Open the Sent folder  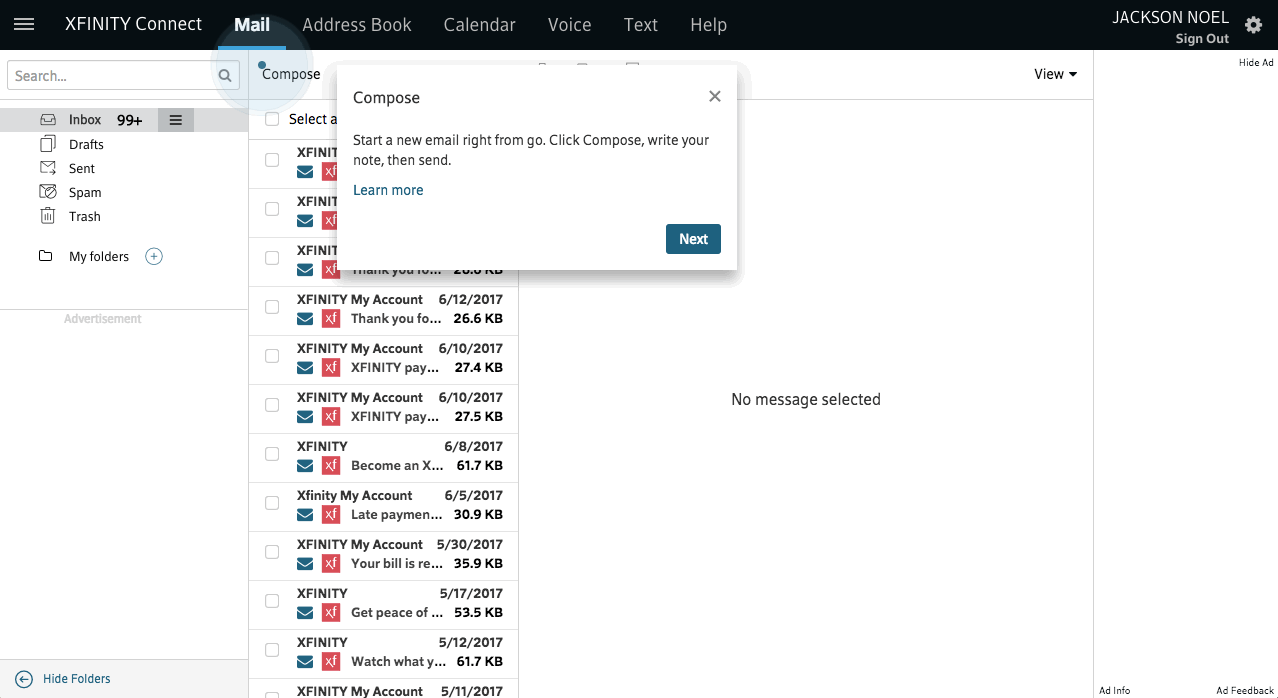[82, 168]
